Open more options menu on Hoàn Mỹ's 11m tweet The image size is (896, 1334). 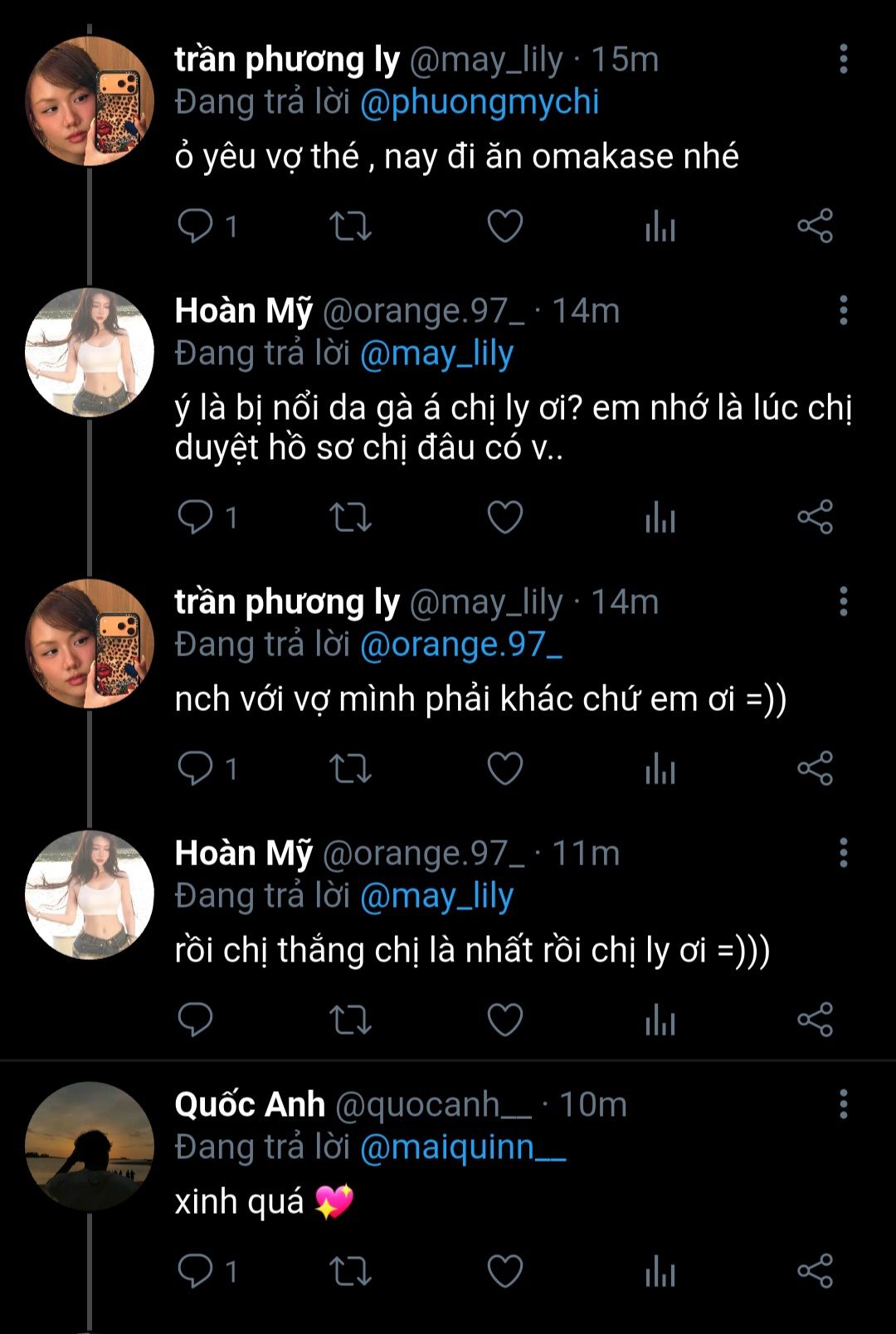coord(843,853)
